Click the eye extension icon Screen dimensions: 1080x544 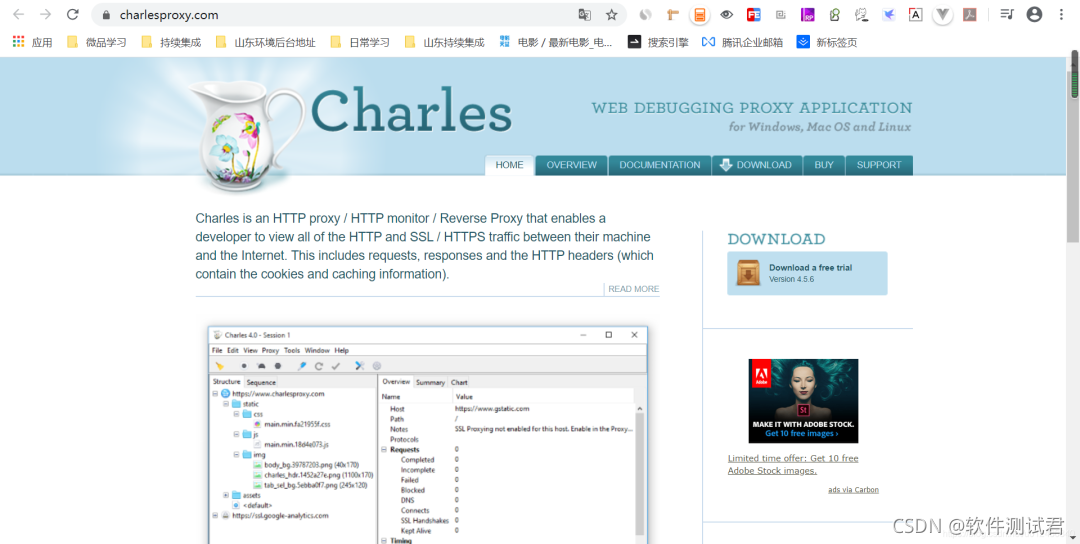click(x=727, y=14)
